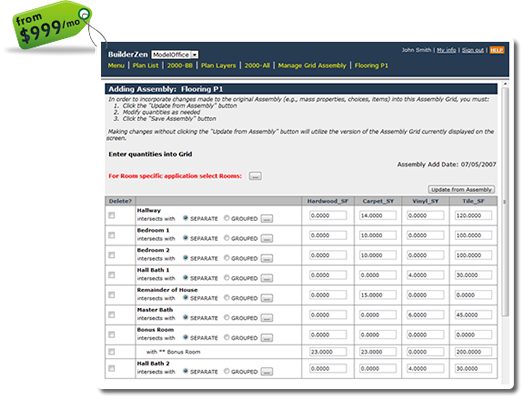The height and width of the screenshot is (400, 523).
Task: Click Hallway Tile_SF field
Action: pos(473,216)
